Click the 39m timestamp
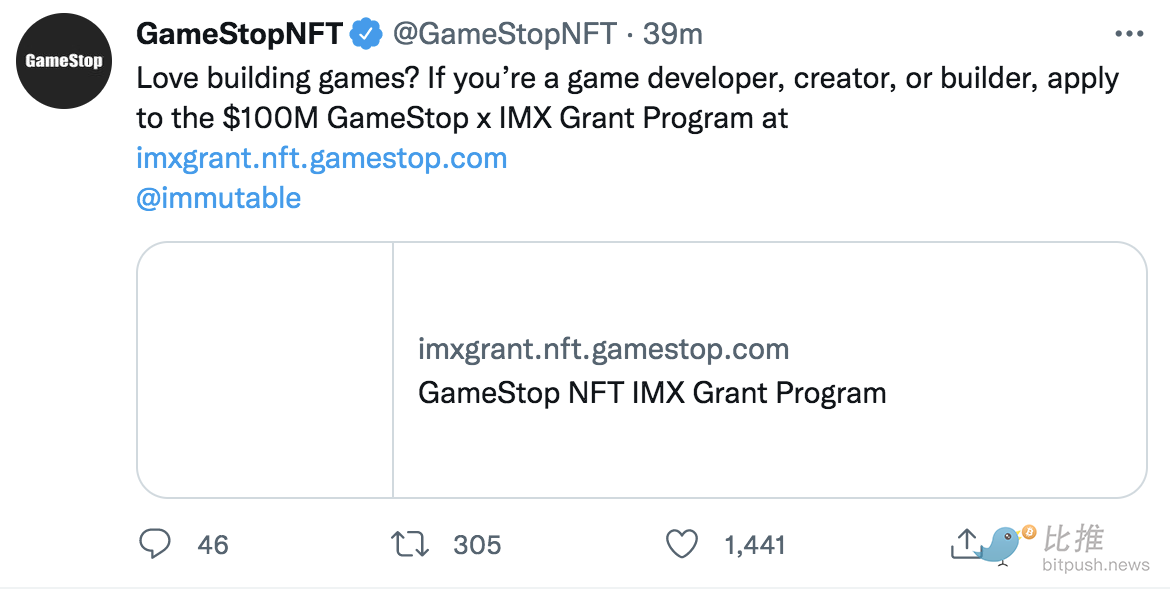This screenshot has height=592, width=1170. pos(672,34)
